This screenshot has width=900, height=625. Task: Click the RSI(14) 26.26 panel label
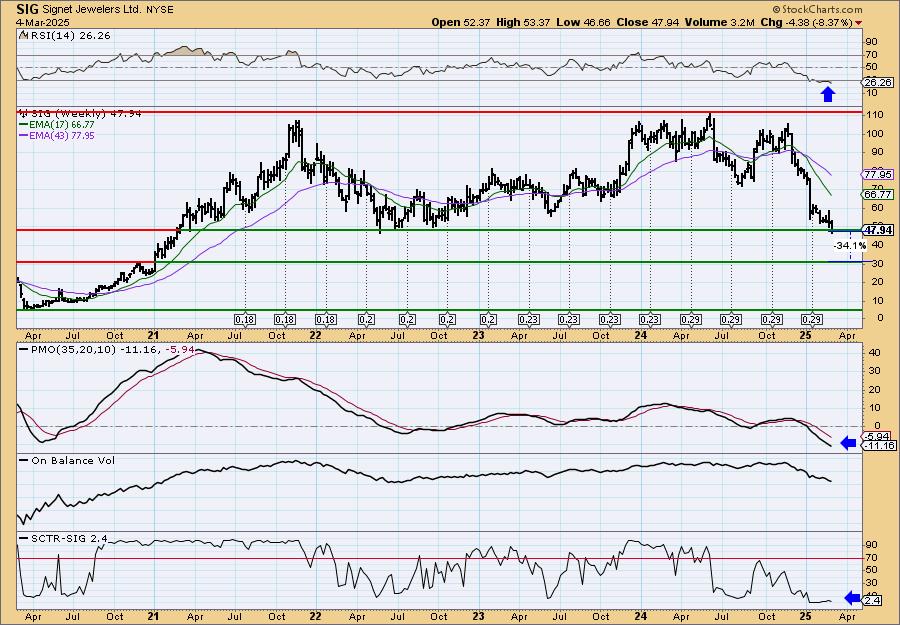pos(69,35)
